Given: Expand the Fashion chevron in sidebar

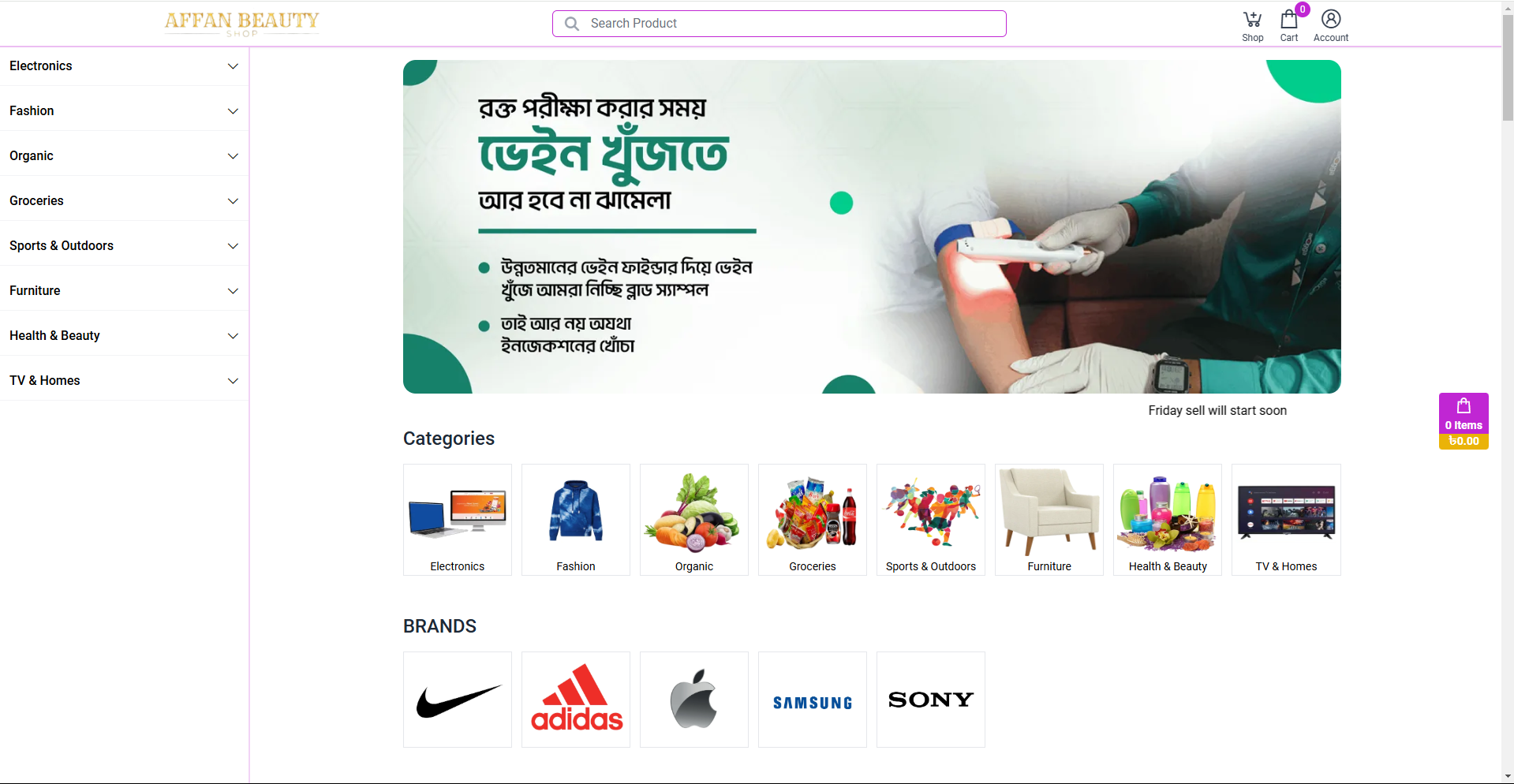Looking at the screenshot, I should (233, 111).
